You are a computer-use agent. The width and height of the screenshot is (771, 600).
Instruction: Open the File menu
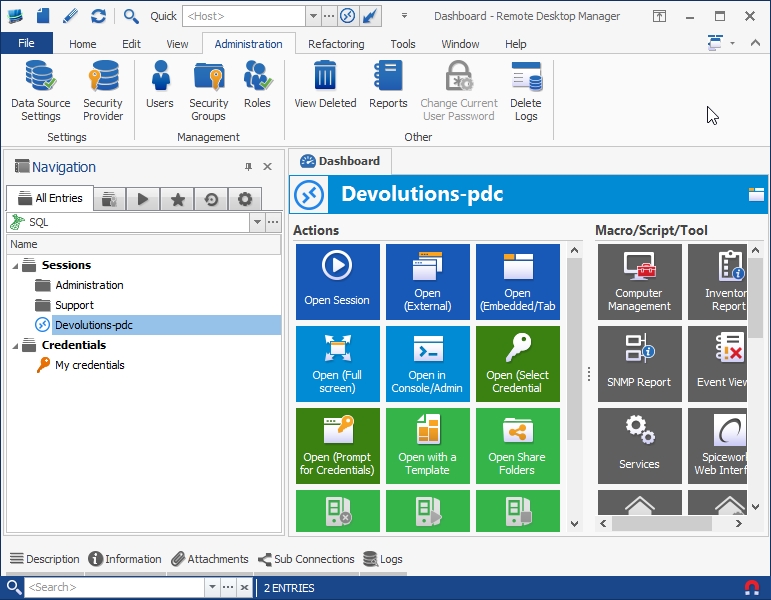click(26, 44)
